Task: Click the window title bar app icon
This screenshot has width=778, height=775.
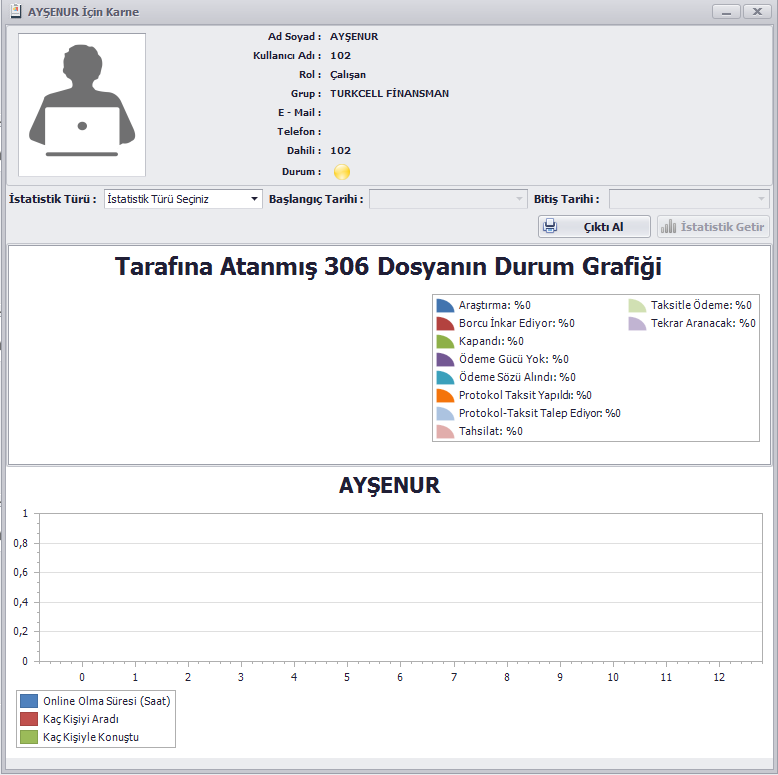Action: [x=16, y=11]
